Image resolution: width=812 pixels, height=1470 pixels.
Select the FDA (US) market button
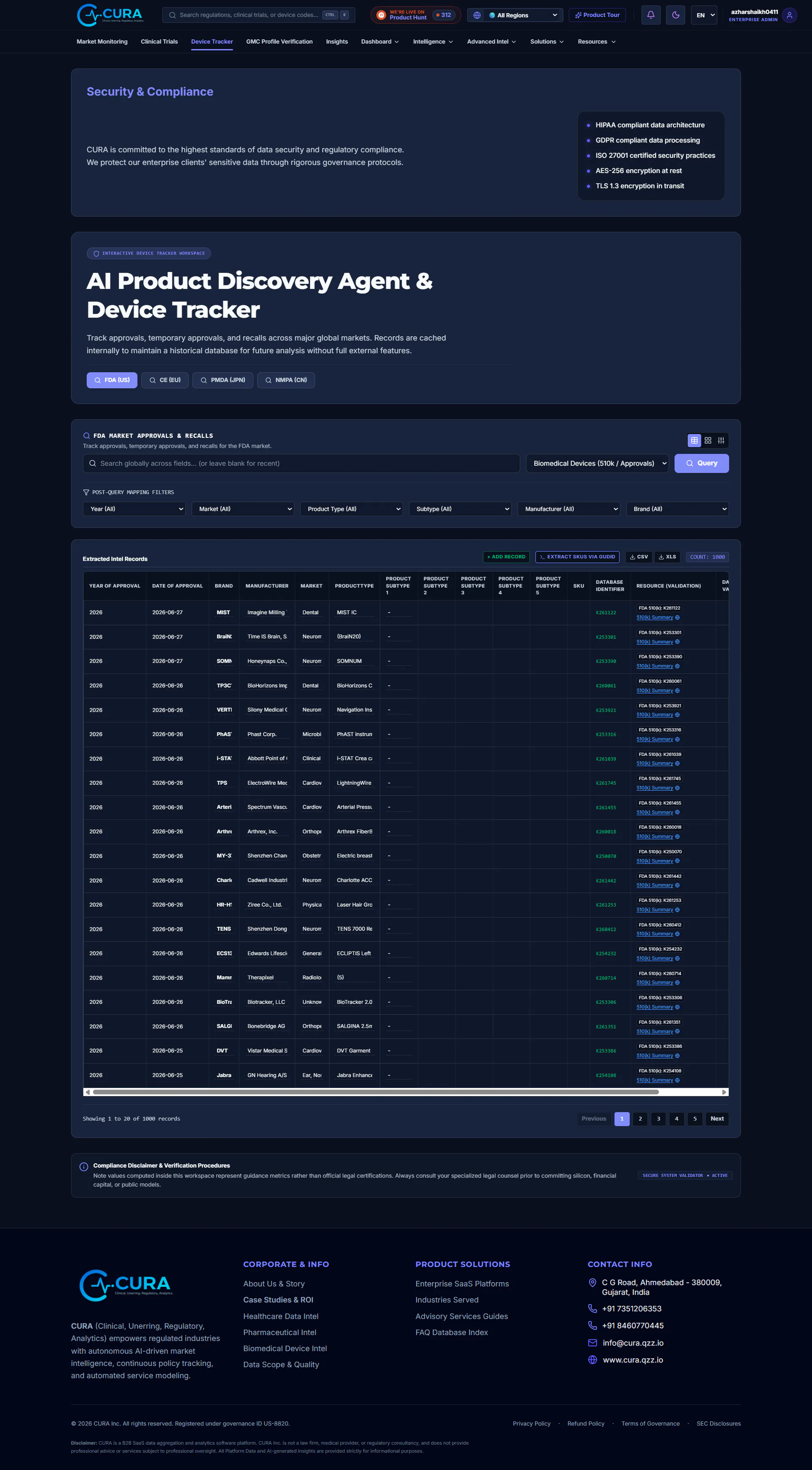tap(112, 380)
